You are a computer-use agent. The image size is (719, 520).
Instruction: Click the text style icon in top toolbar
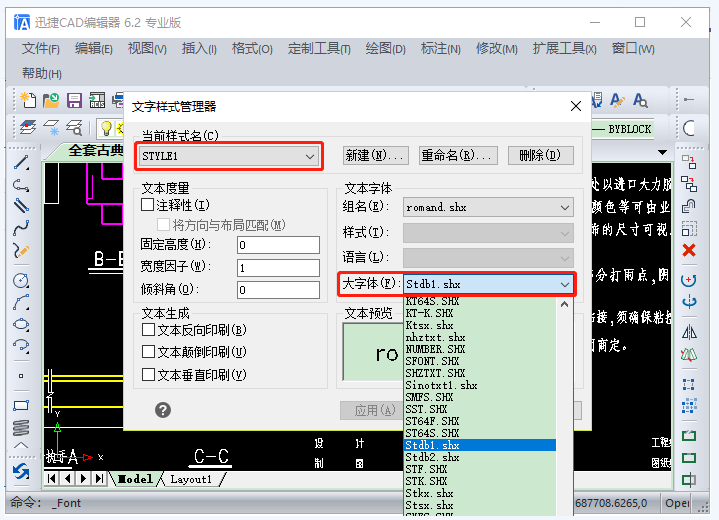(617, 100)
